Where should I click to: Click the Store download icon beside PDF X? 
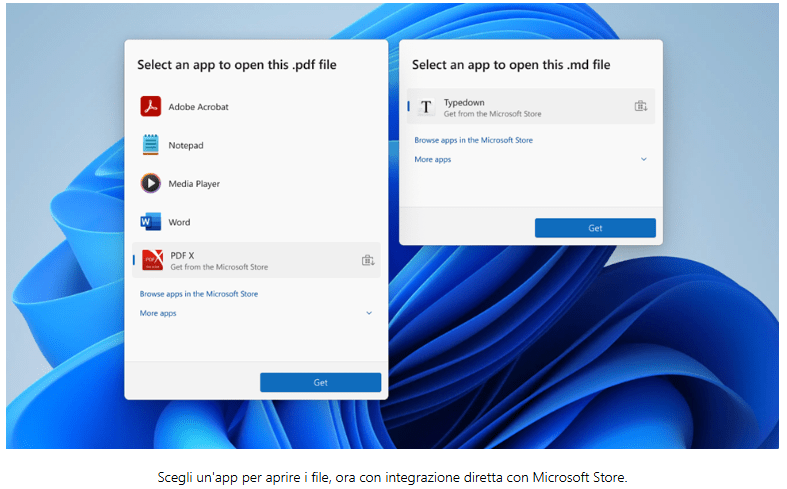tap(368, 260)
